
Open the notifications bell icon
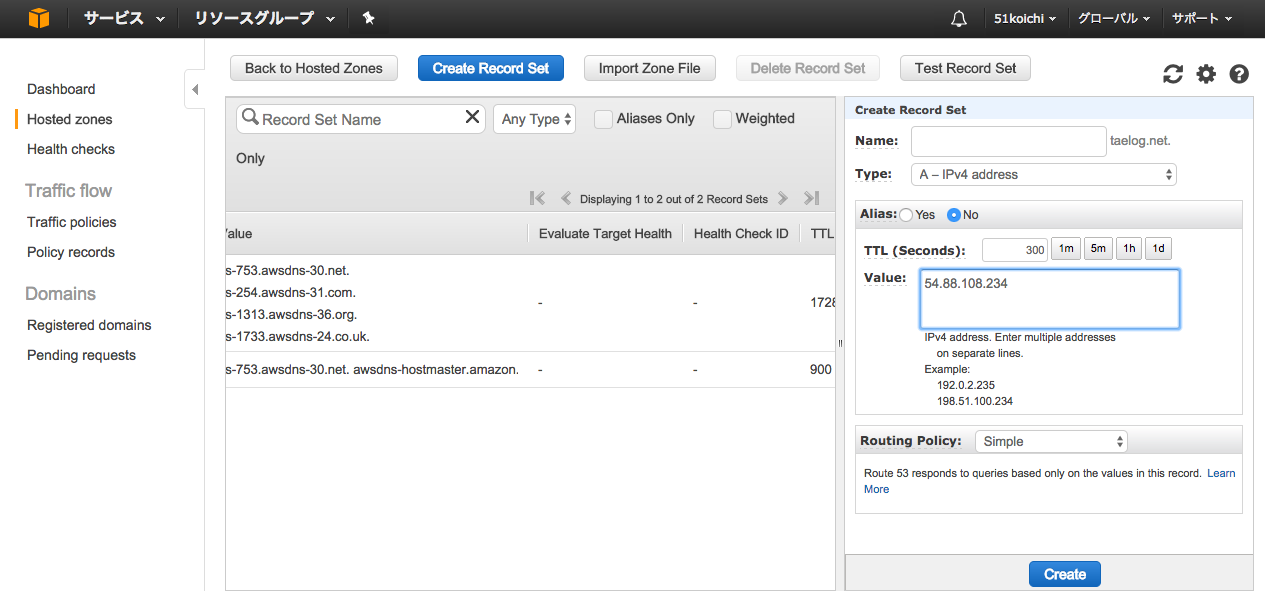tap(959, 19)
